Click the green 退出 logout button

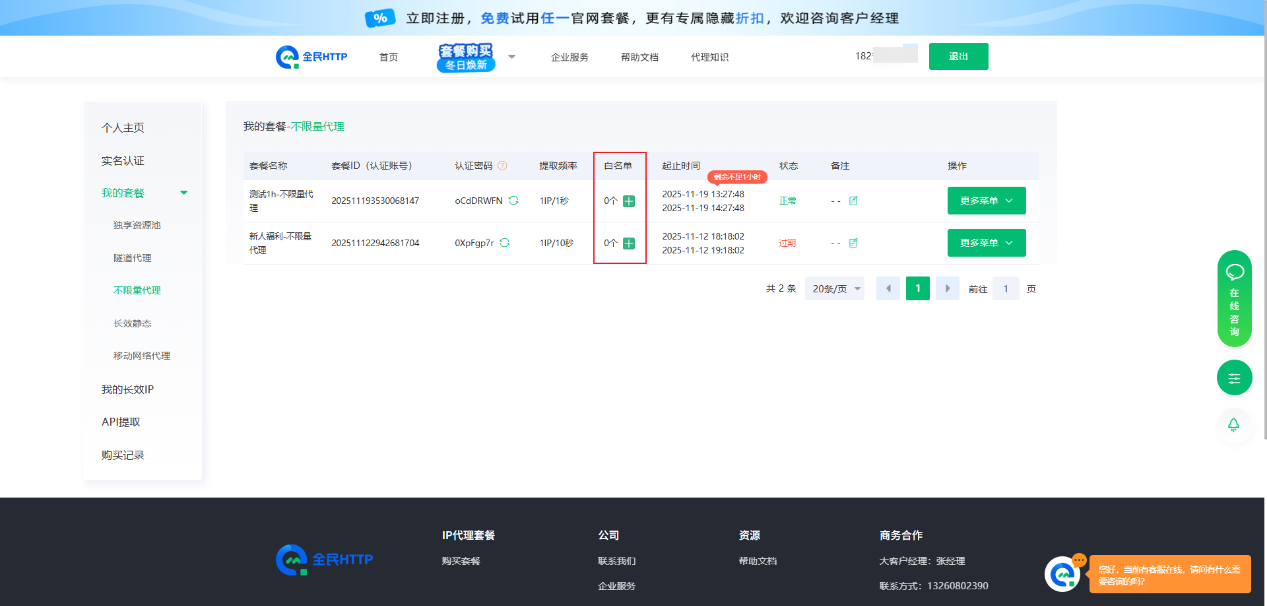tap(958, 57)
